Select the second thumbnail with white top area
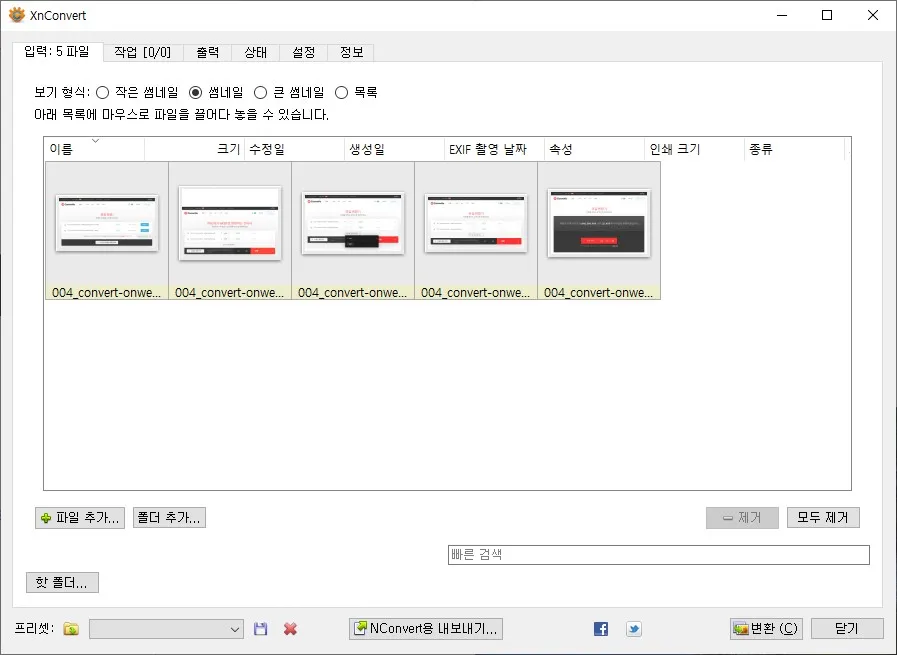 [230, 230]
